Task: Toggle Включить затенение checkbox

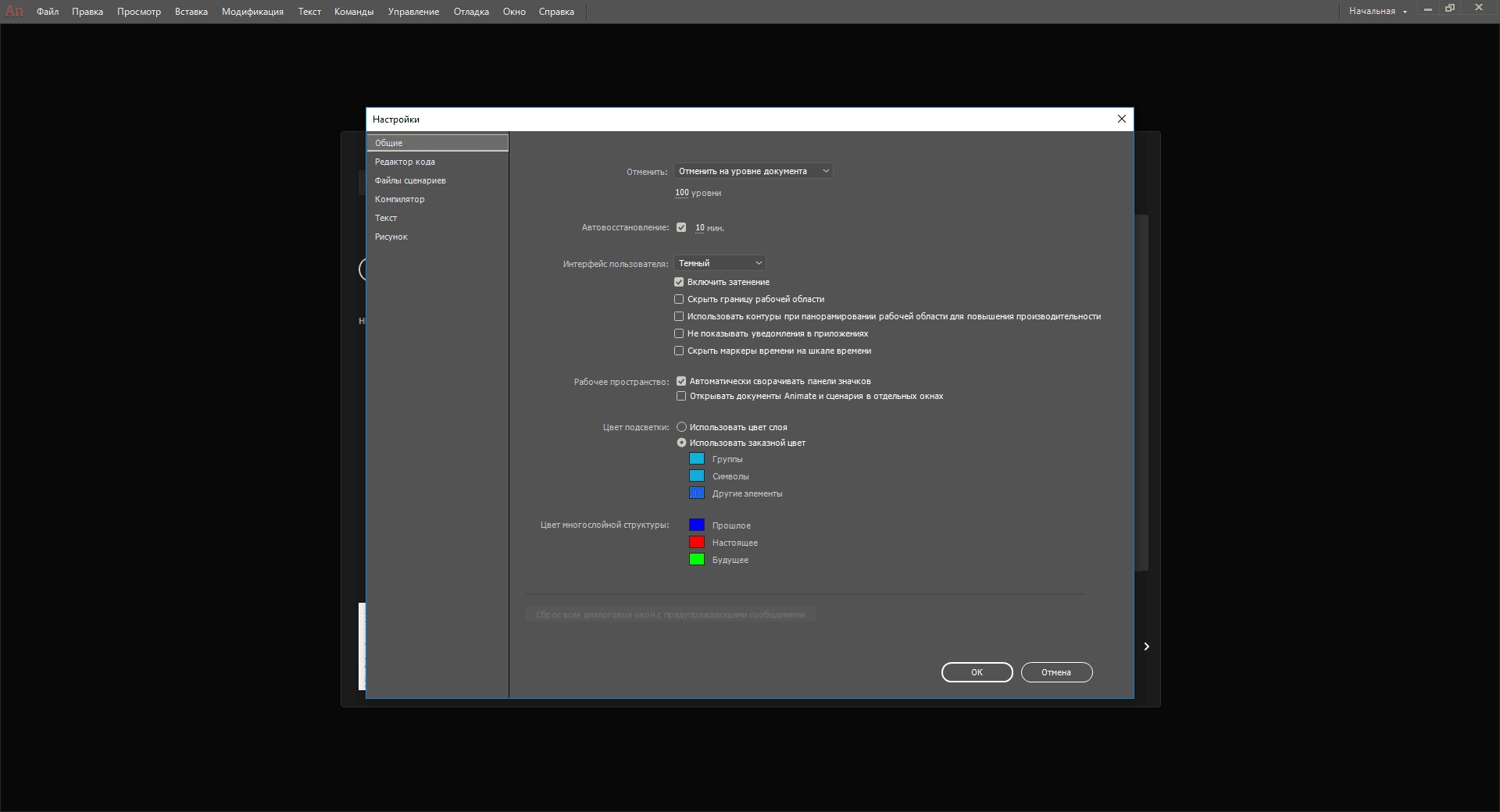Action: point(679,282)
